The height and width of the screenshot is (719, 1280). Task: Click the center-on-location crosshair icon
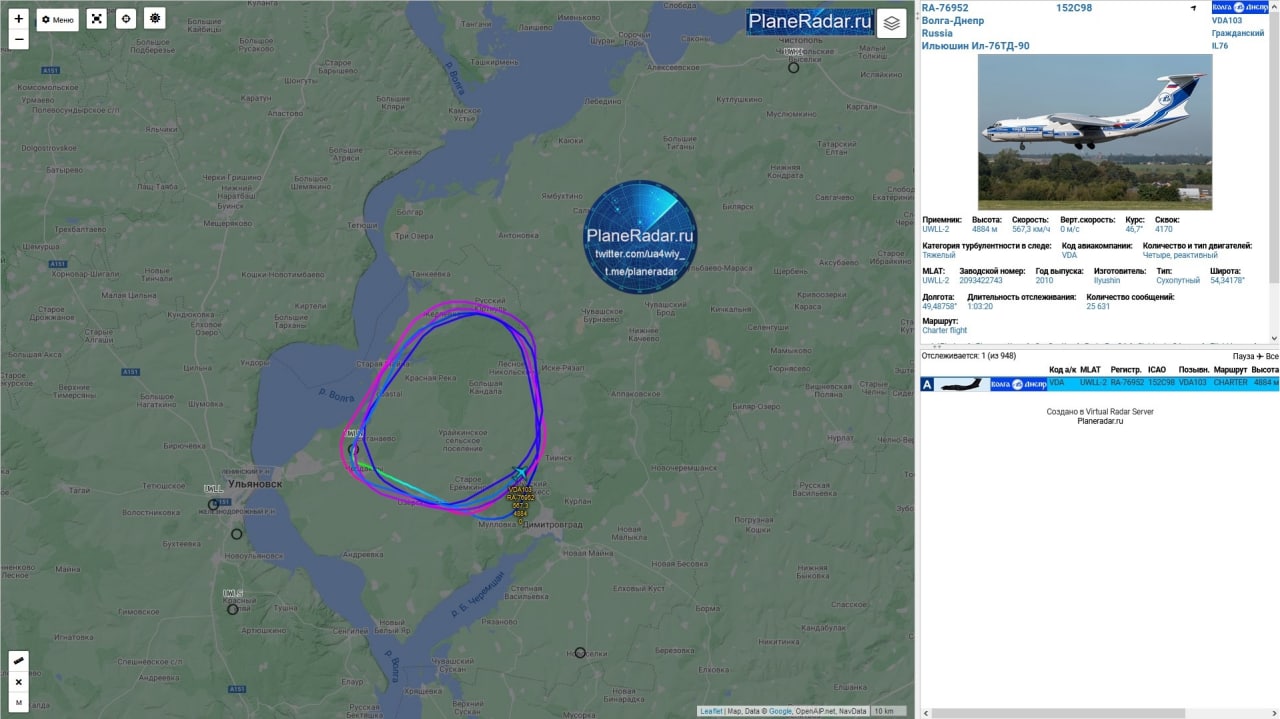125,19
